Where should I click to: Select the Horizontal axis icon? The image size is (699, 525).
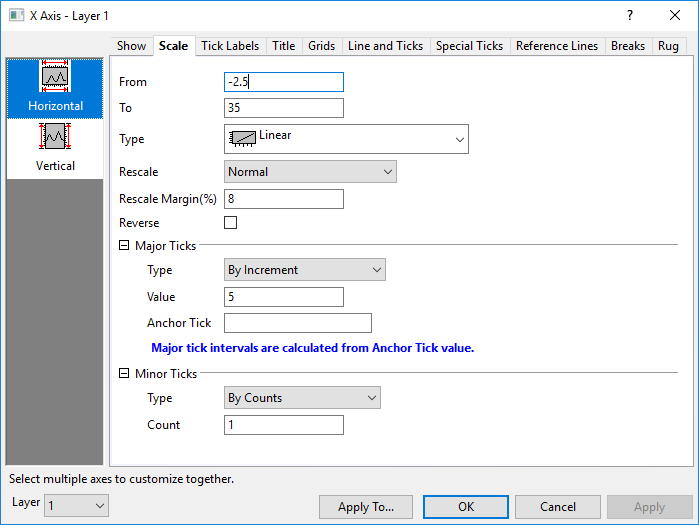(x=55, y=78)
